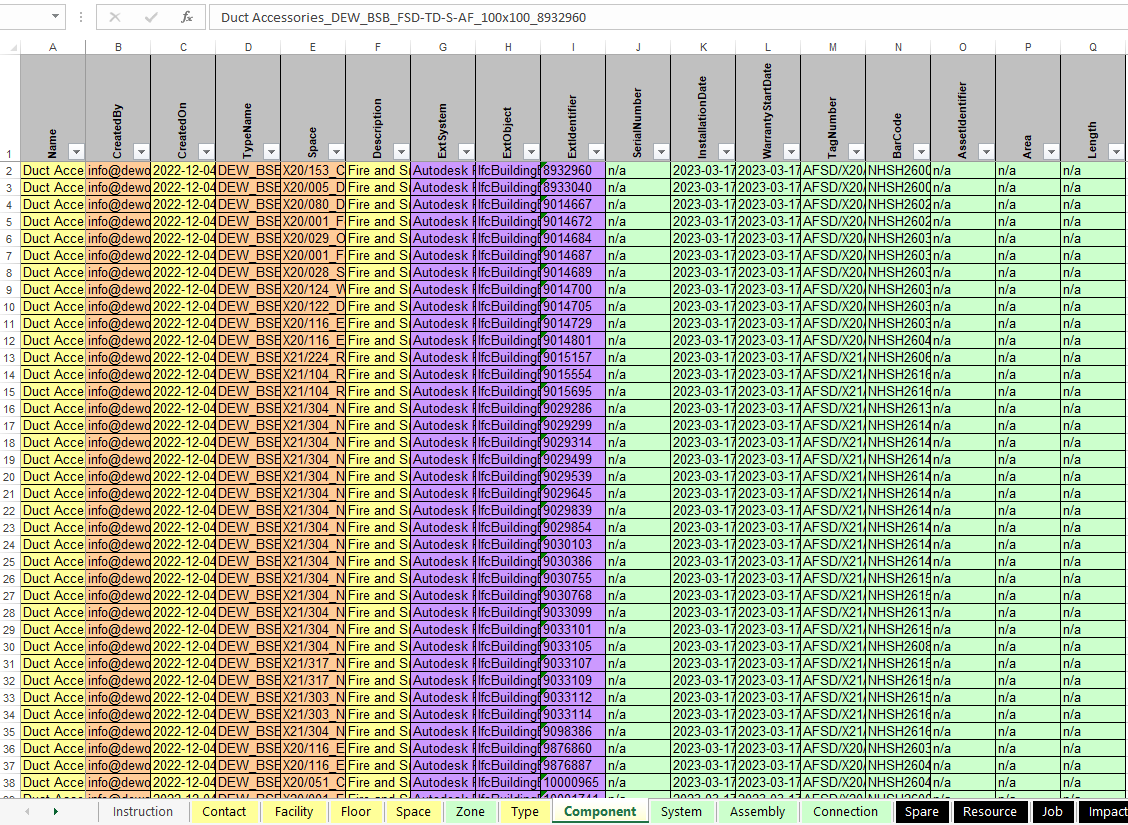Click the enter checkmark formula bar icon

(x=151, y=17)
